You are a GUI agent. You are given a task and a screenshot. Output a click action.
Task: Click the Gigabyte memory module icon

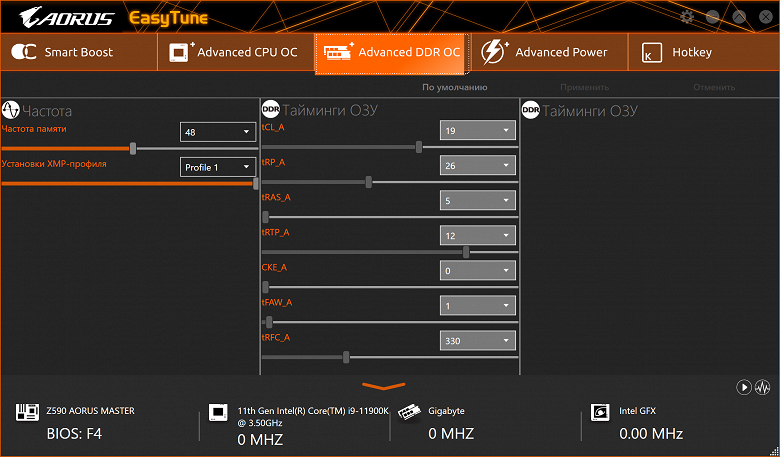click(409, 412)
